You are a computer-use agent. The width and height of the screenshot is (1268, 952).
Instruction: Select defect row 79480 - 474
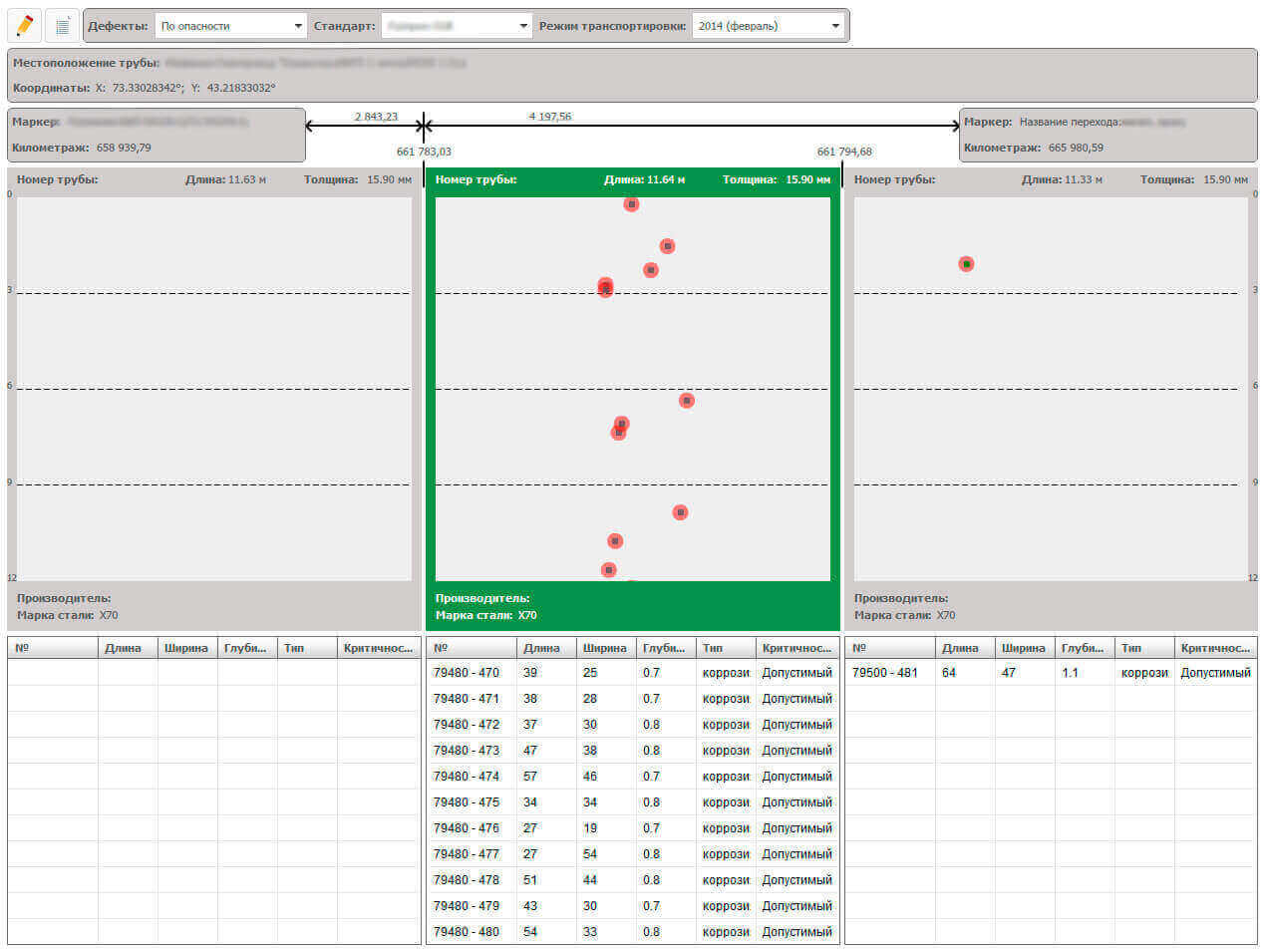[x=633, y=777]
